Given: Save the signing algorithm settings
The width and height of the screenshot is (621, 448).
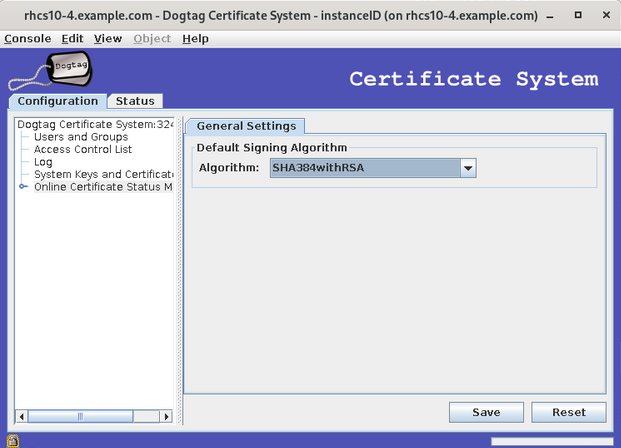Looking at the screenshot, I should coord(486,412).
